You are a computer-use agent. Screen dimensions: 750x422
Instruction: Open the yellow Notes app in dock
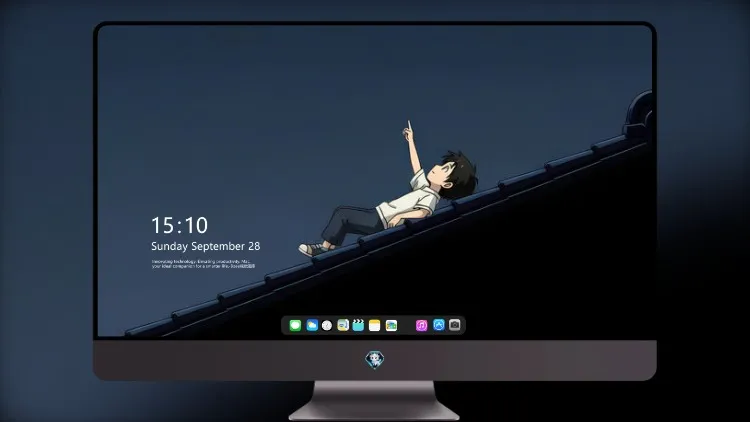[375, 325]
